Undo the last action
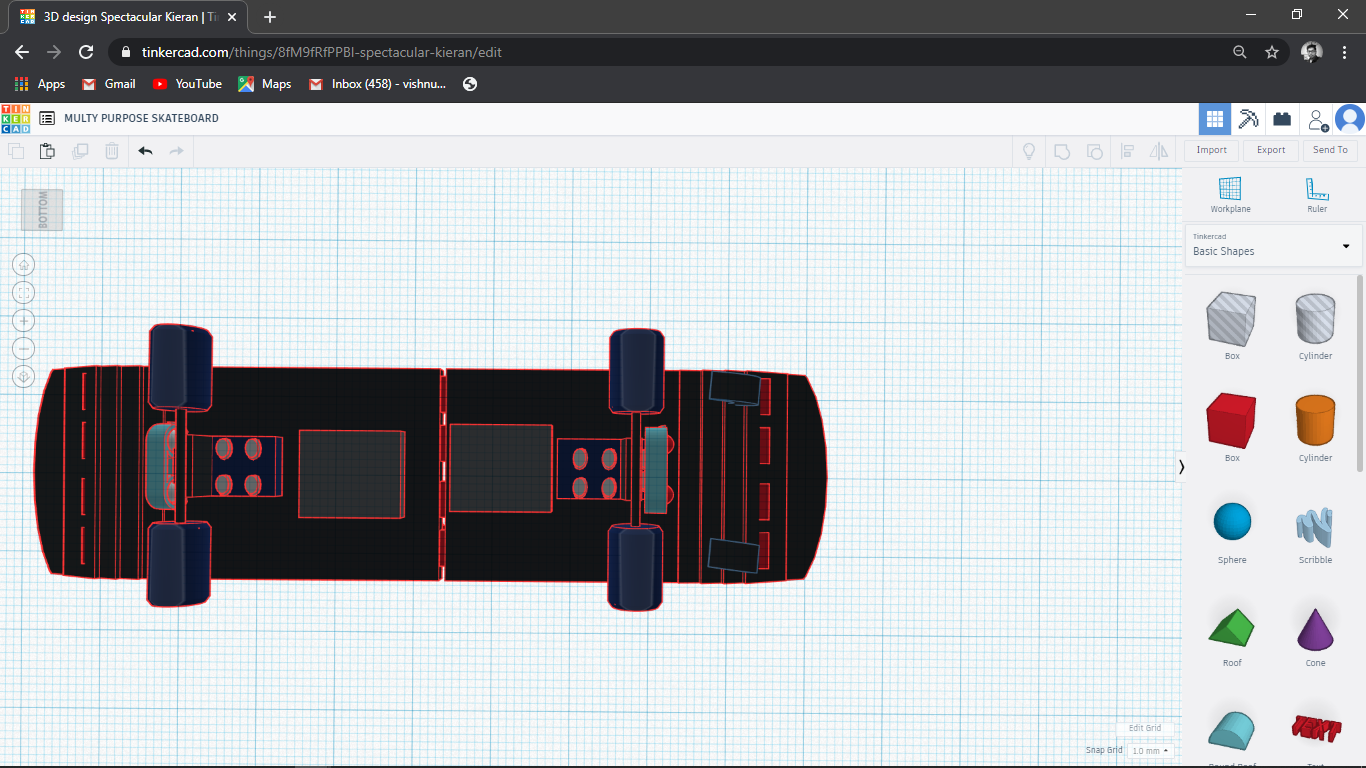Screen dimensions: 1366x768 145,151
